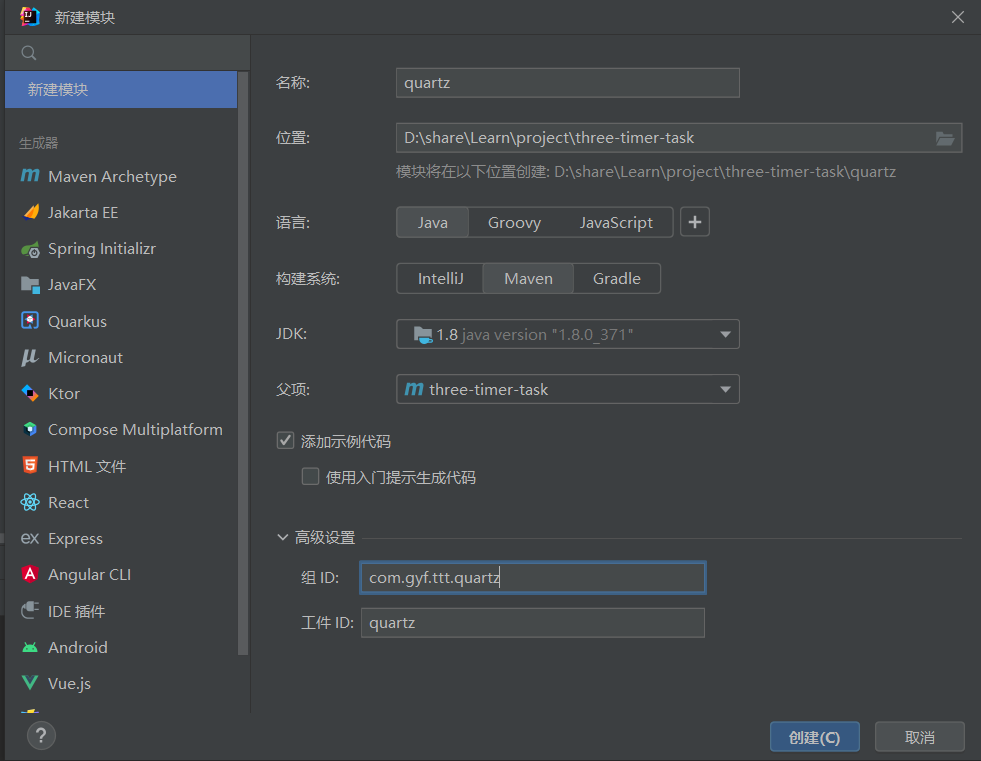
Task: Select Vue.js label in generators
Action: click(x=69, y=683)
